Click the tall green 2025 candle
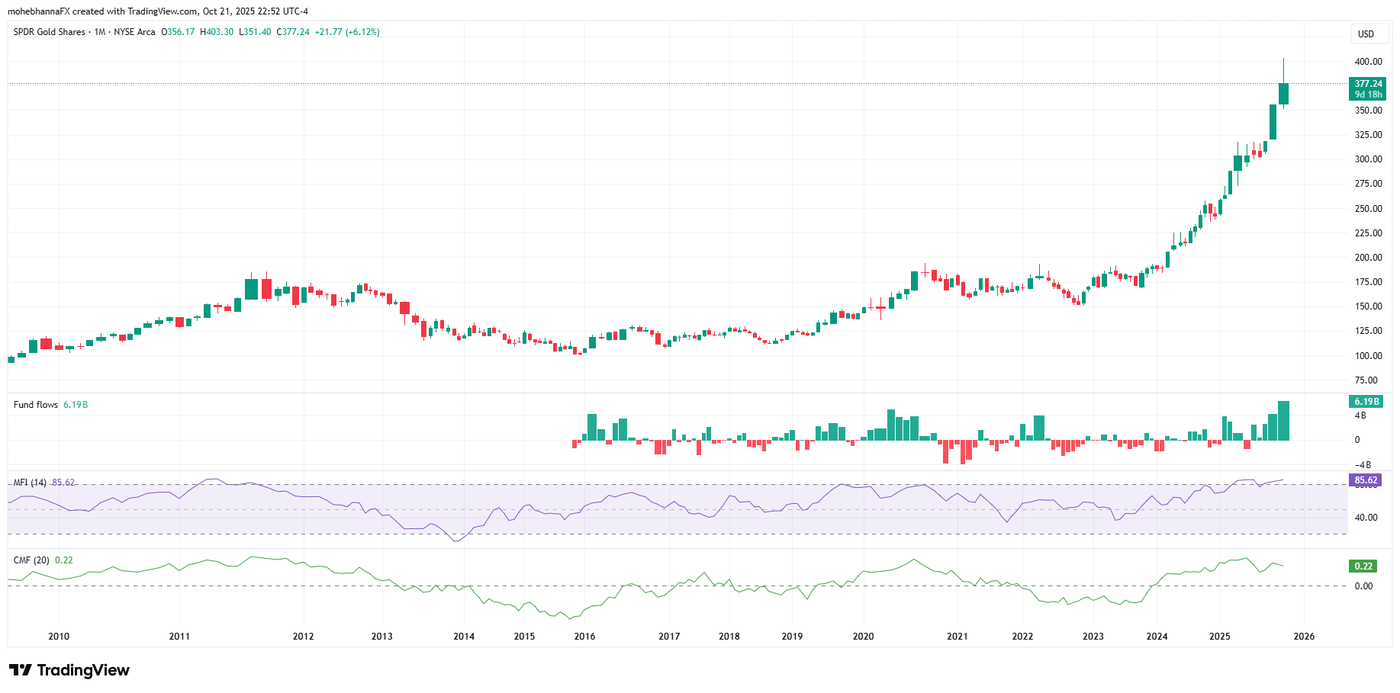The height and width of the screenshot is (693, 1400). 1273,120
